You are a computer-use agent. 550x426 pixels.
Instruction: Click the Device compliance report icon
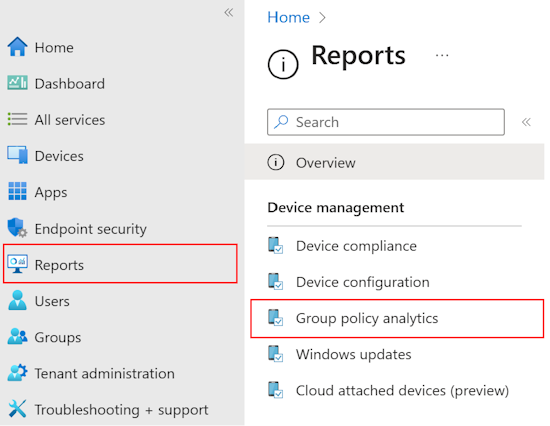pos(276,245)
